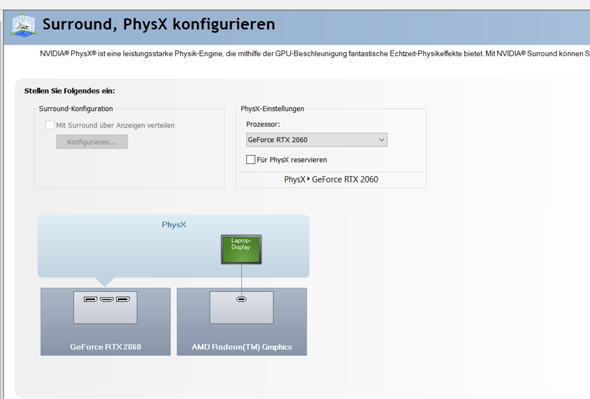The image size is (590, 399).
Task: Click the NVIDIA PhysX description paragraph
Action: [x=315, y=54]
